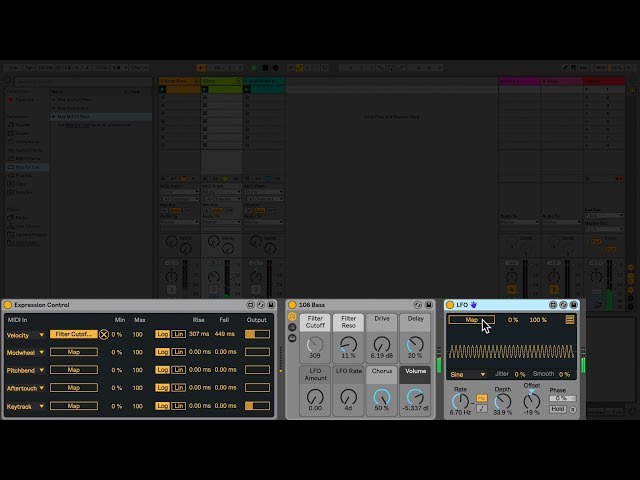Click the LFO Rate knob
The width and height of the screenshot is (640, 480).
pos(460,402)
